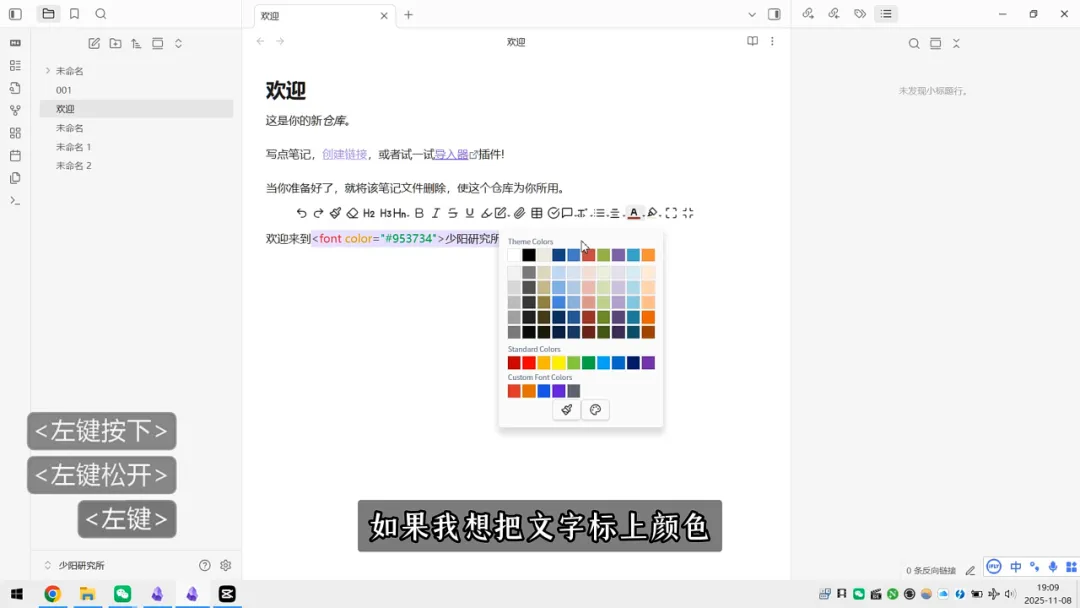Insert a table using the table icon

point(536,212)
